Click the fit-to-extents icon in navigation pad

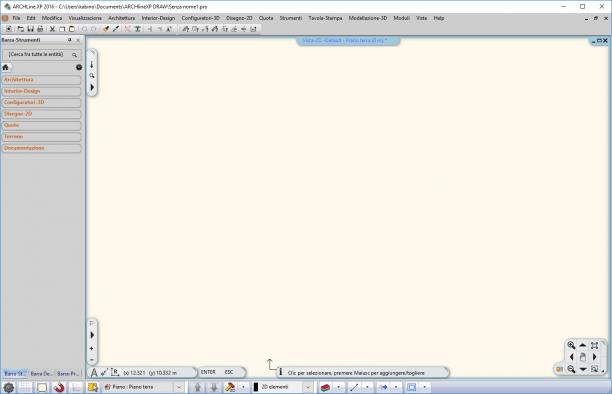(x=594, y=345)
